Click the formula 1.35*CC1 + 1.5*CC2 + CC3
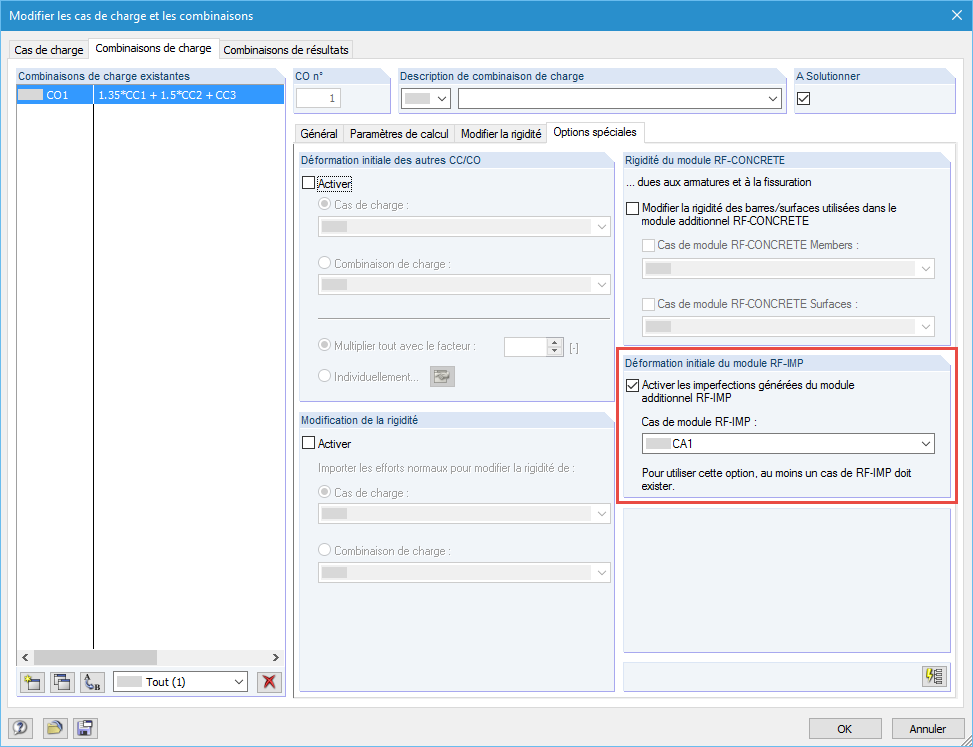 click(167, 95)
